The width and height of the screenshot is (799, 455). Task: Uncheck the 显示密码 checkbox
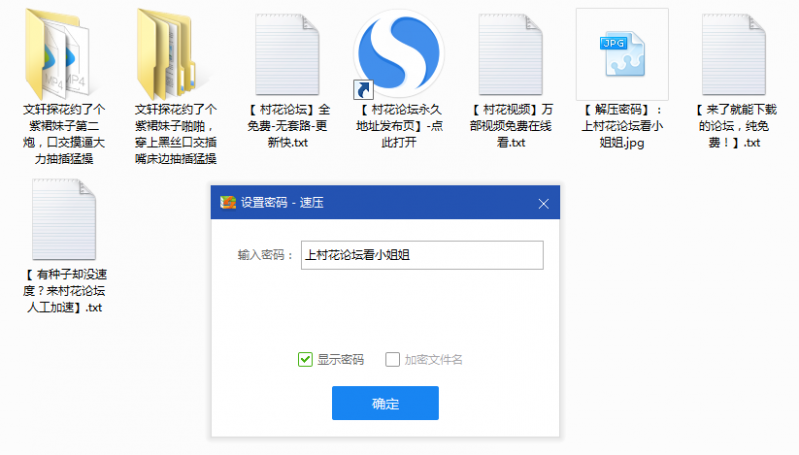pos(305,360)
